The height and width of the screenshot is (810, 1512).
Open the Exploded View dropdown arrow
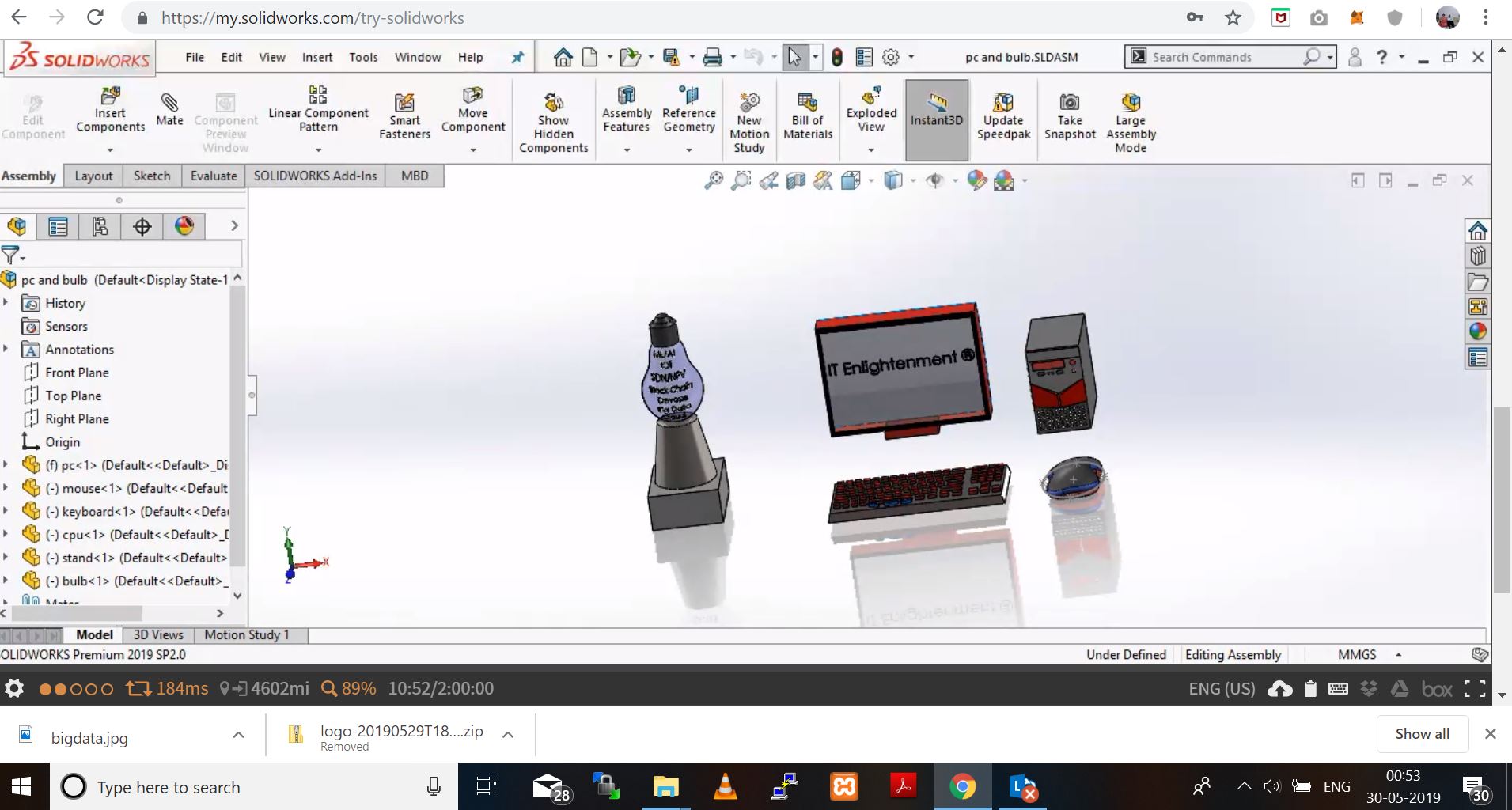[870, 150]
